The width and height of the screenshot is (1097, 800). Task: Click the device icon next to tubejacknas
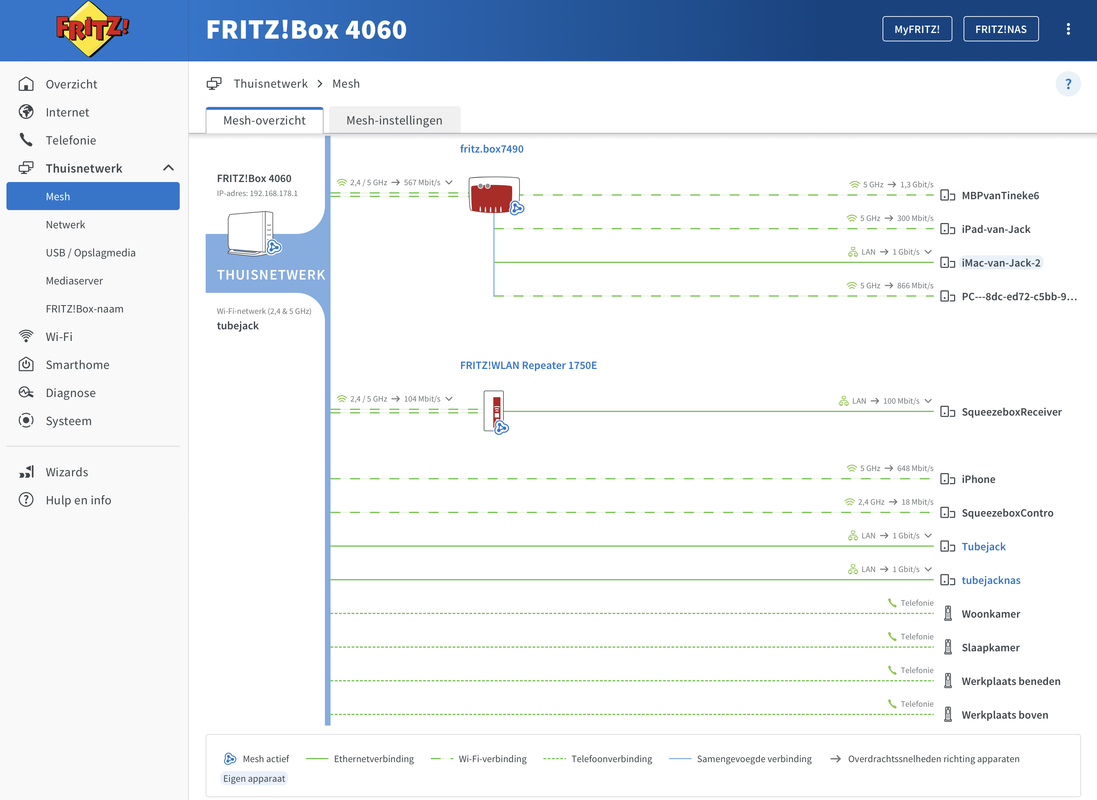pos(947,580)
